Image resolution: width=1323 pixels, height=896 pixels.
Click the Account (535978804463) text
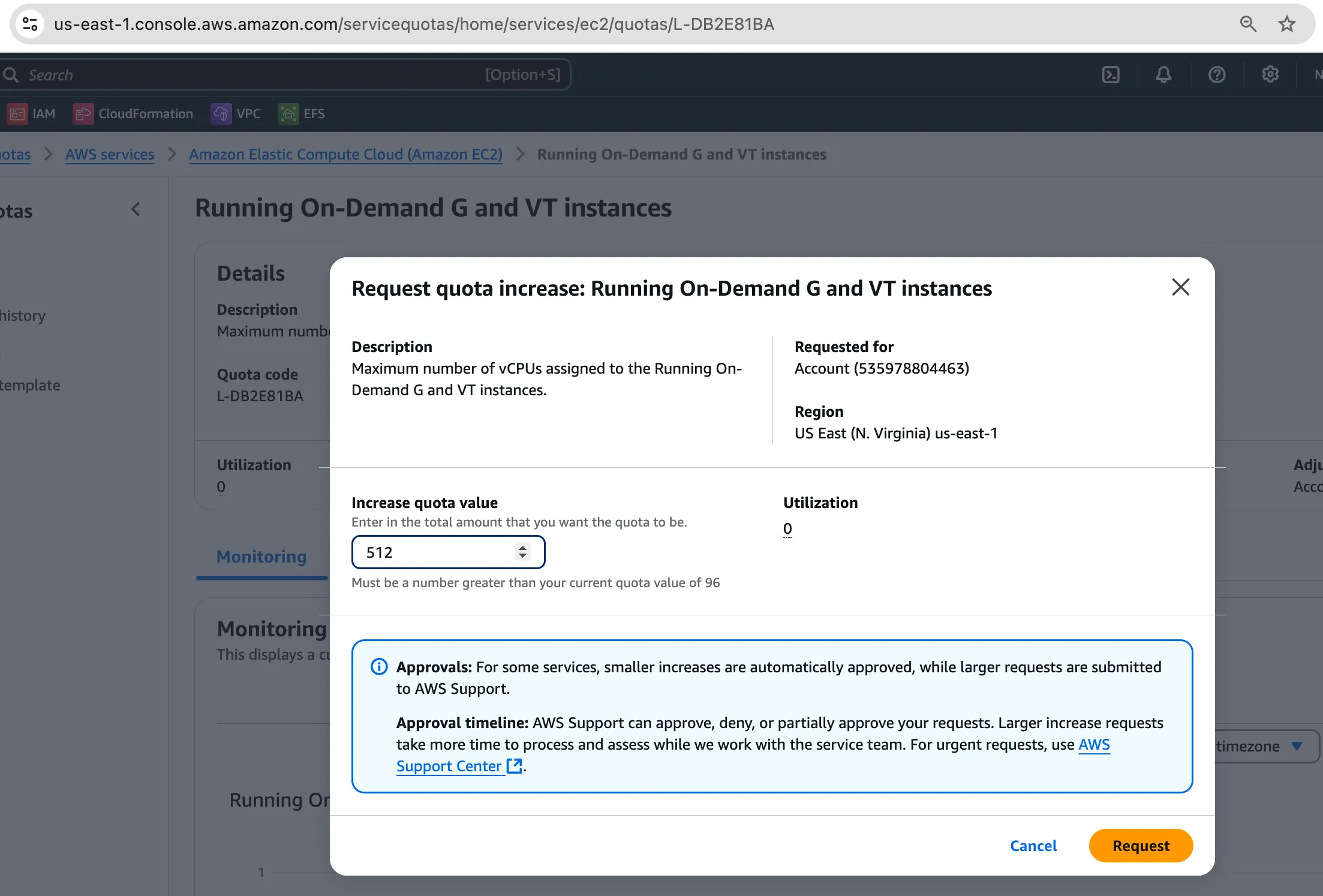click(x=882, y=368)
